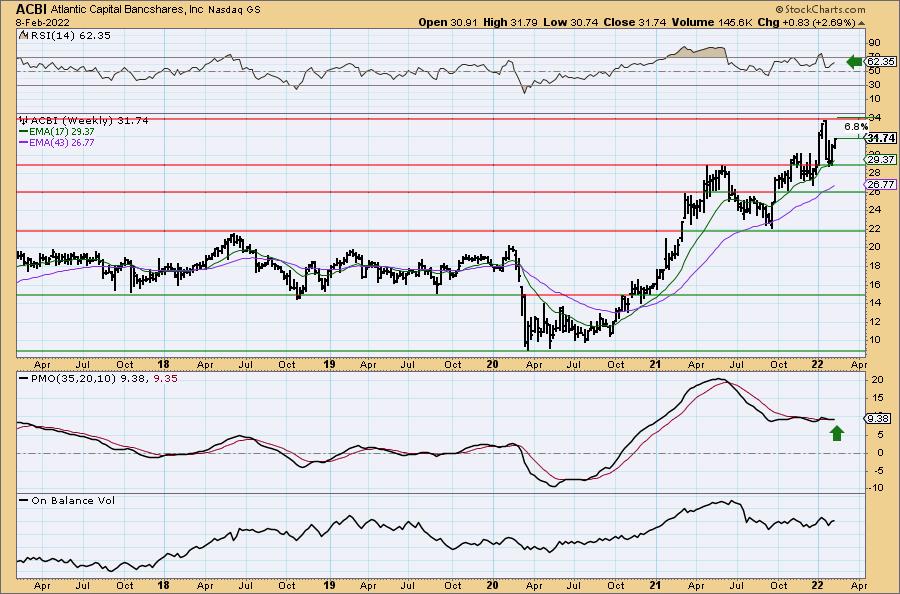Click the ACBI ticker symbol in the header
The height and width of the screenshot is (594, 900).
(31, 9)
